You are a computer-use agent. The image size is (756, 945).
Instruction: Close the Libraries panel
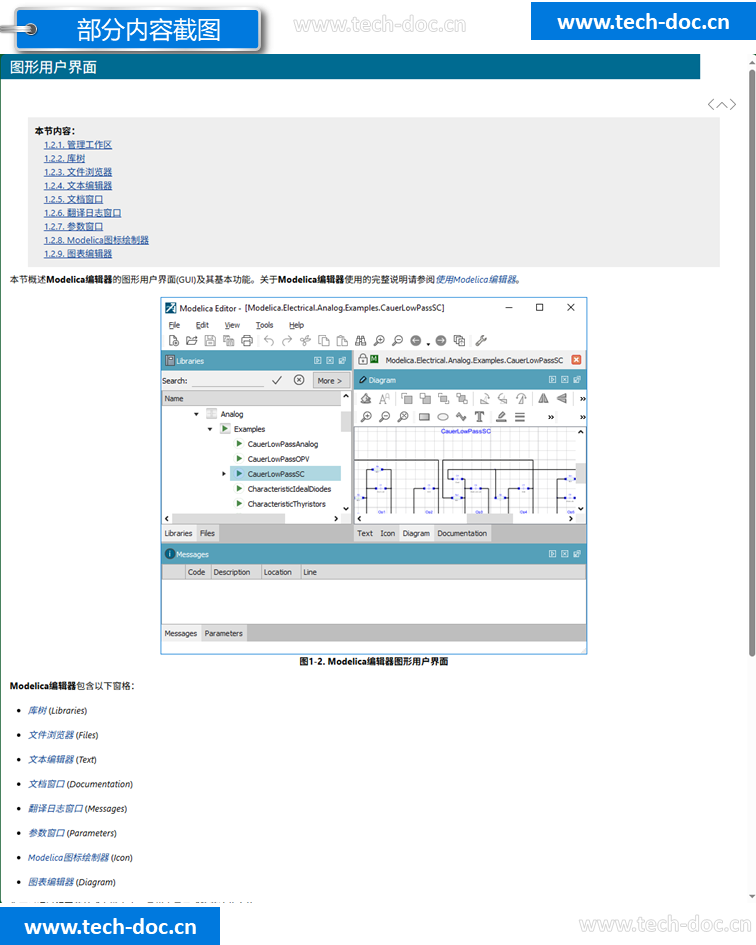pos(330,360)
